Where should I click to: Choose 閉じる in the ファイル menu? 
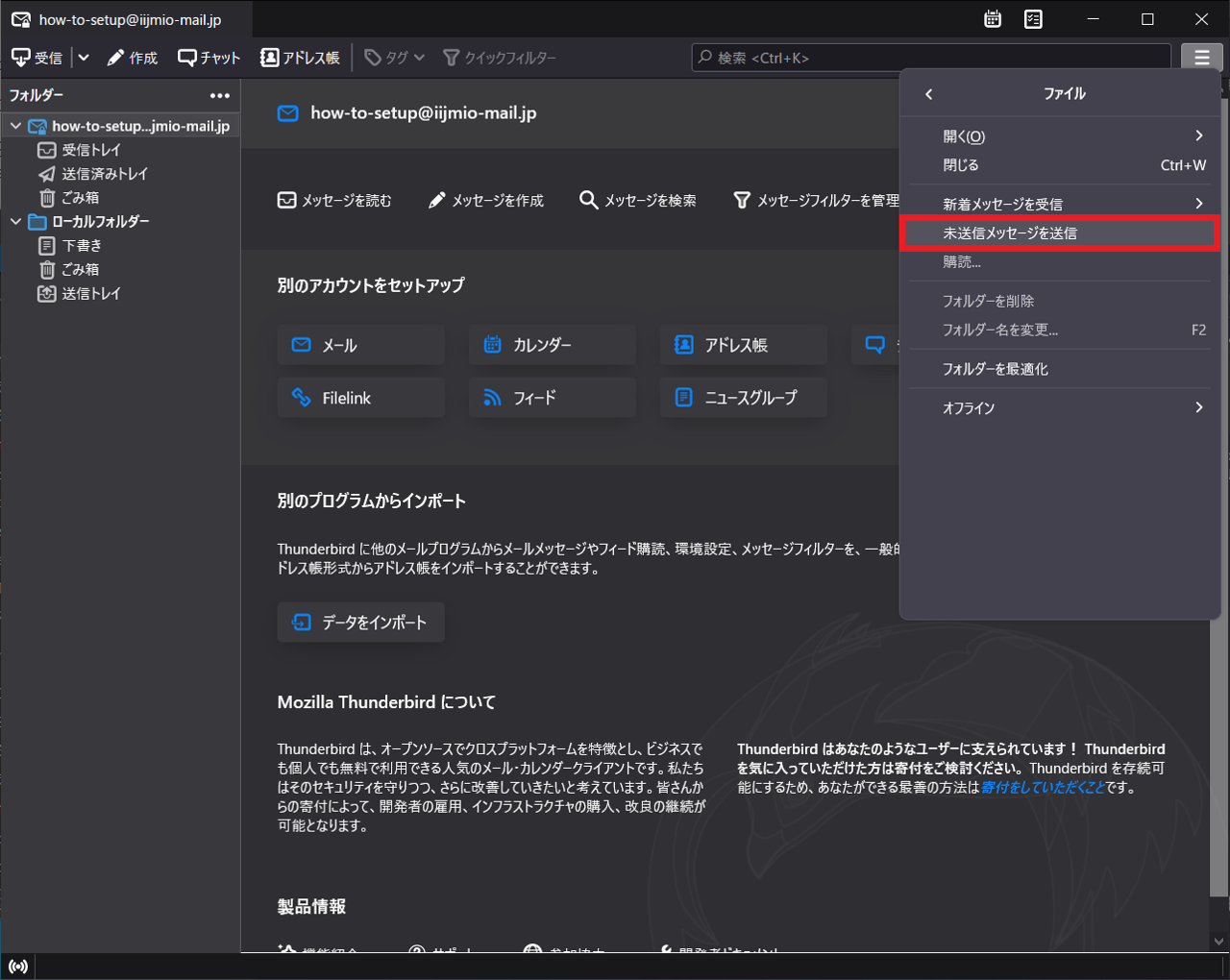click(1060, 165)
